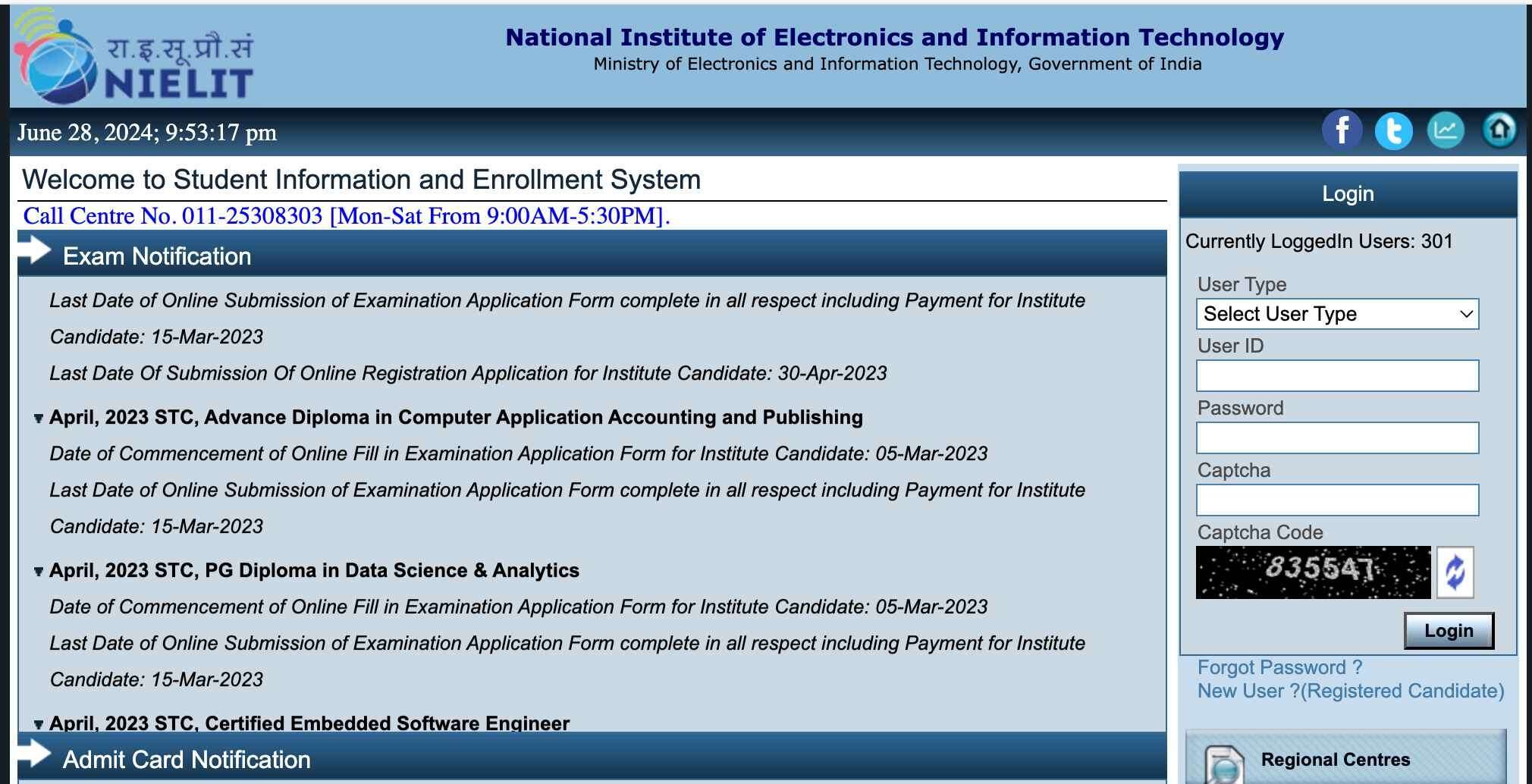Go to home via house icon
This screenshot has height=784, width=1532.
[x=1499, y=130]
